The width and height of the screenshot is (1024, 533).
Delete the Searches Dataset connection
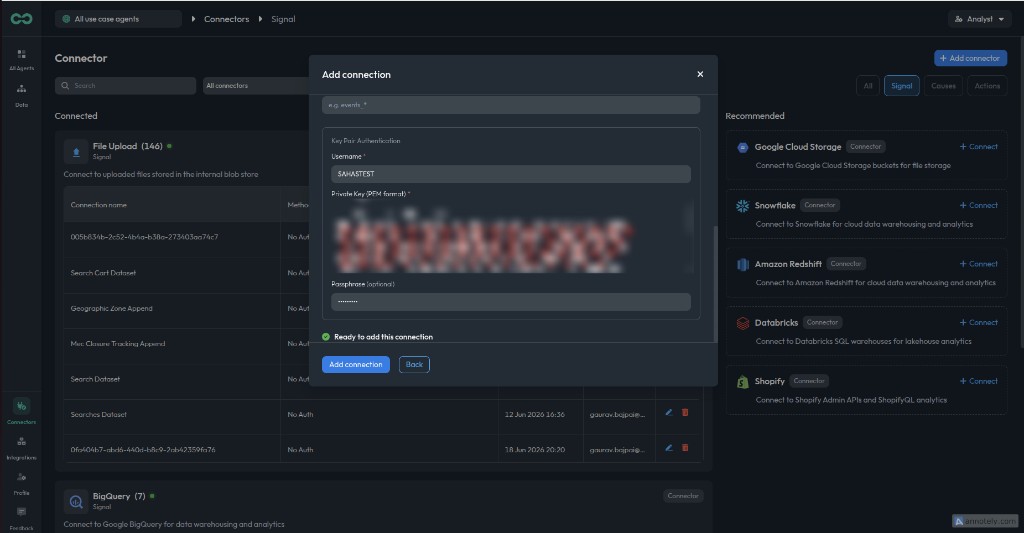[x=685, y=413]
